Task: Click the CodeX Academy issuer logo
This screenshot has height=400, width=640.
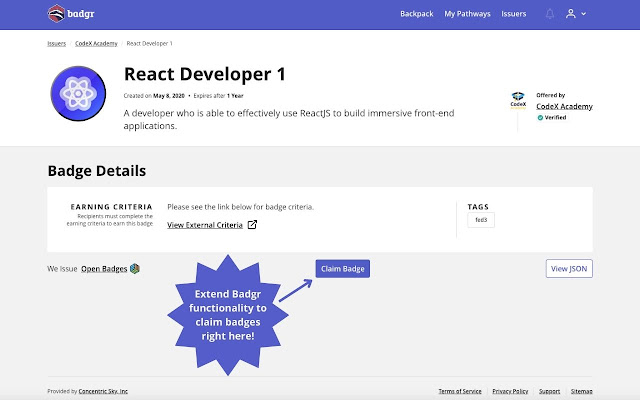Action: tap(518, 100)
